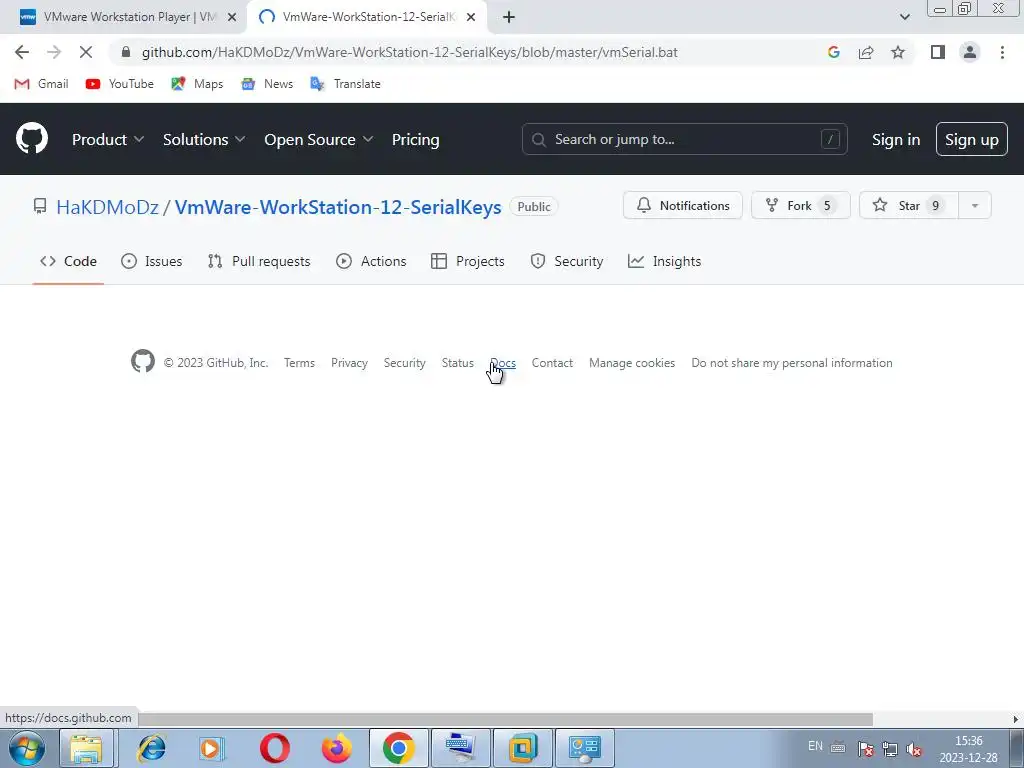Stop page loading with X button
Screen dimensions: 1024x768
pos(86,52)
